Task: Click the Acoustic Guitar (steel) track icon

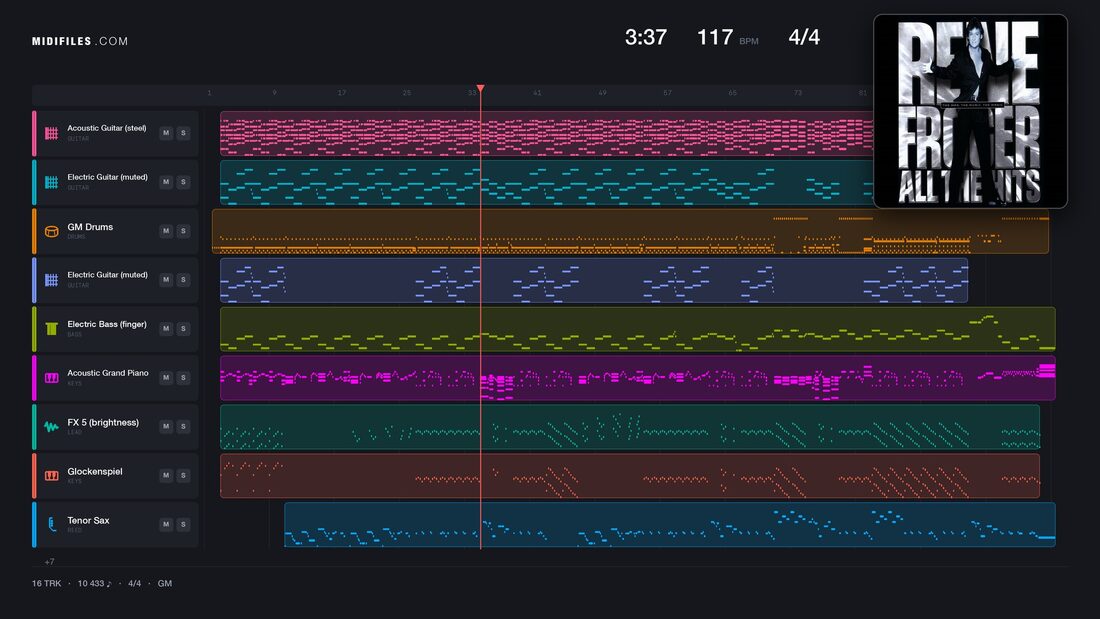Action: (51, 133)
